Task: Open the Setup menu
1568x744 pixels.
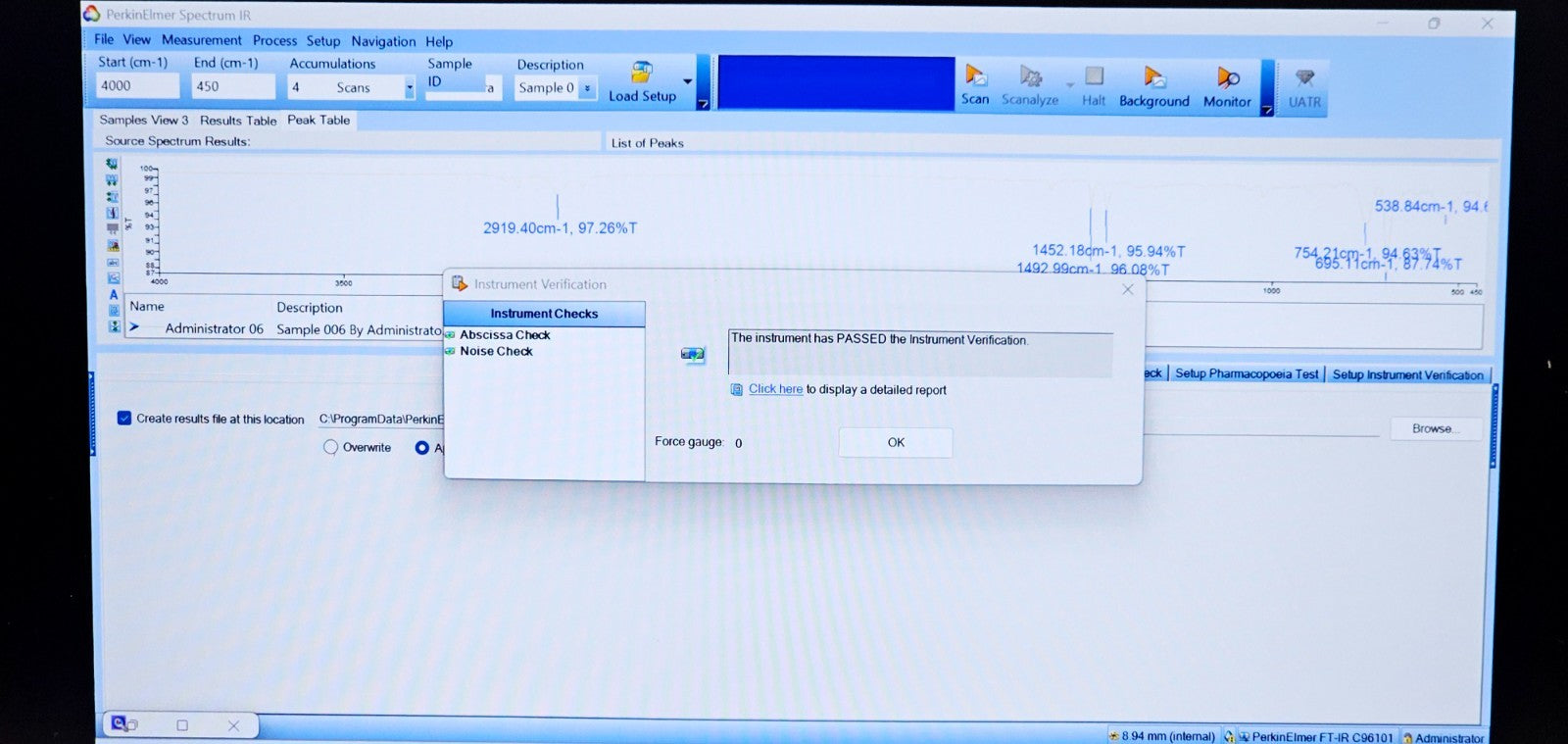Action: (x=322, y=41)
